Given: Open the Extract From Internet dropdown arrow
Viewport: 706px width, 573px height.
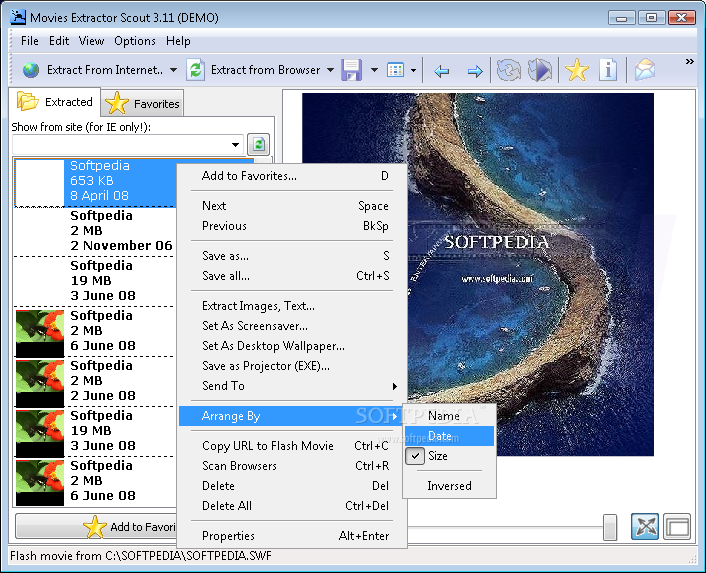Looking at the screenshot, I should [x=173, y=70].
